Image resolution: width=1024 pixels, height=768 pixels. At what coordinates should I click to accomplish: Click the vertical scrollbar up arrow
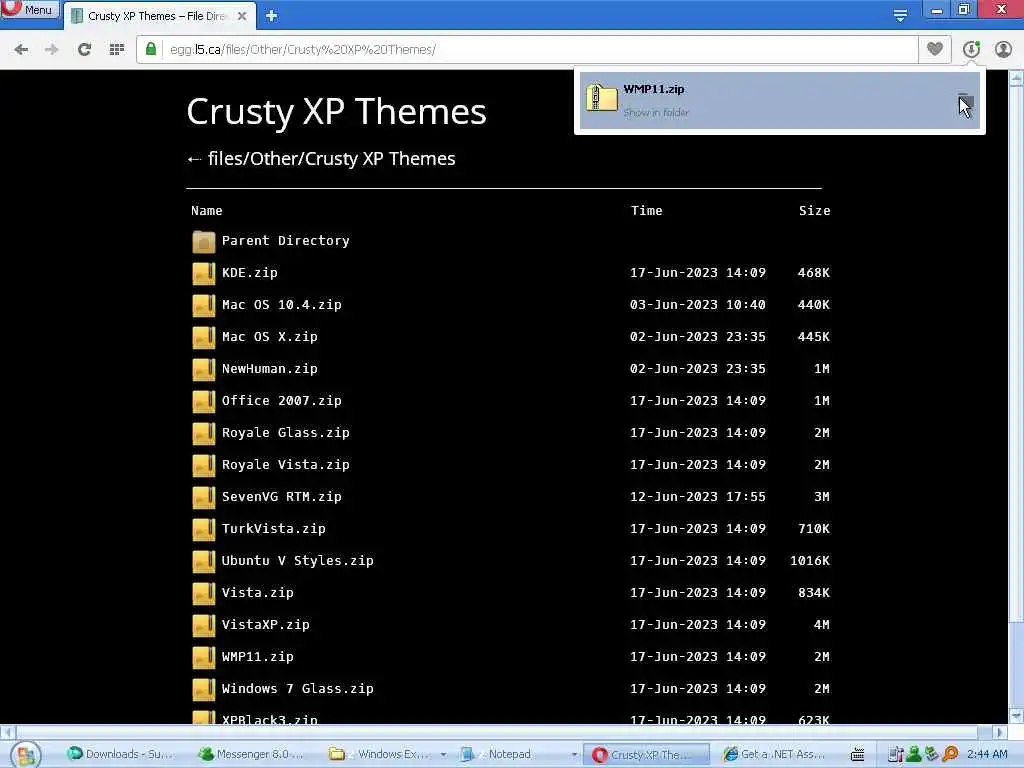1016,78
